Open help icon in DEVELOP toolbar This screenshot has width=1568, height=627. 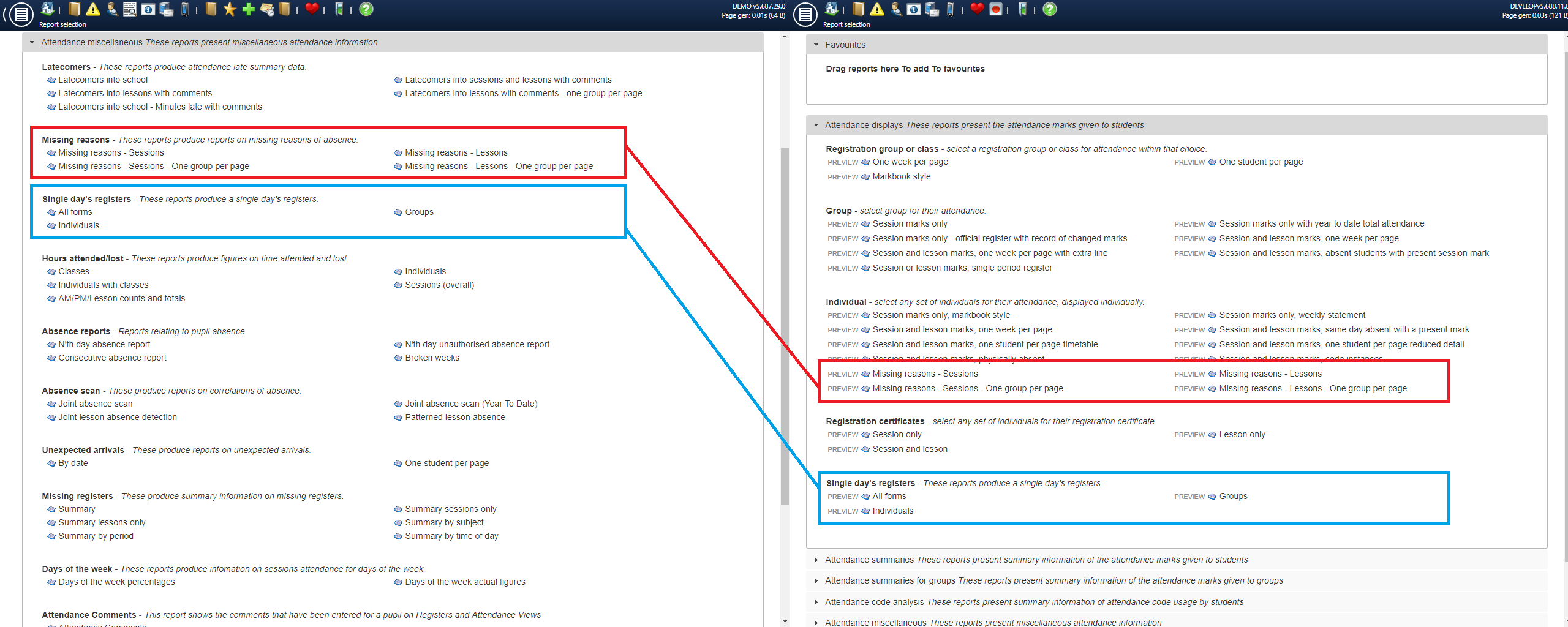(x=1050, y=9)
